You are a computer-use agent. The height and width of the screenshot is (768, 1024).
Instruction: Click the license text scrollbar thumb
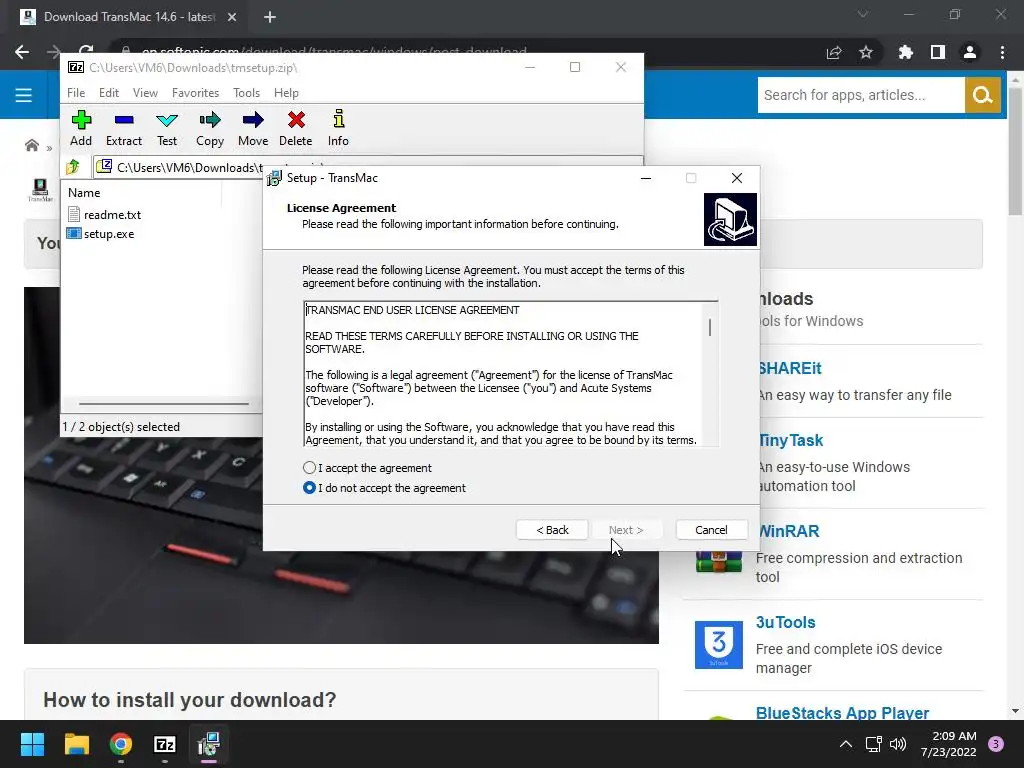[x=710, y=327]
